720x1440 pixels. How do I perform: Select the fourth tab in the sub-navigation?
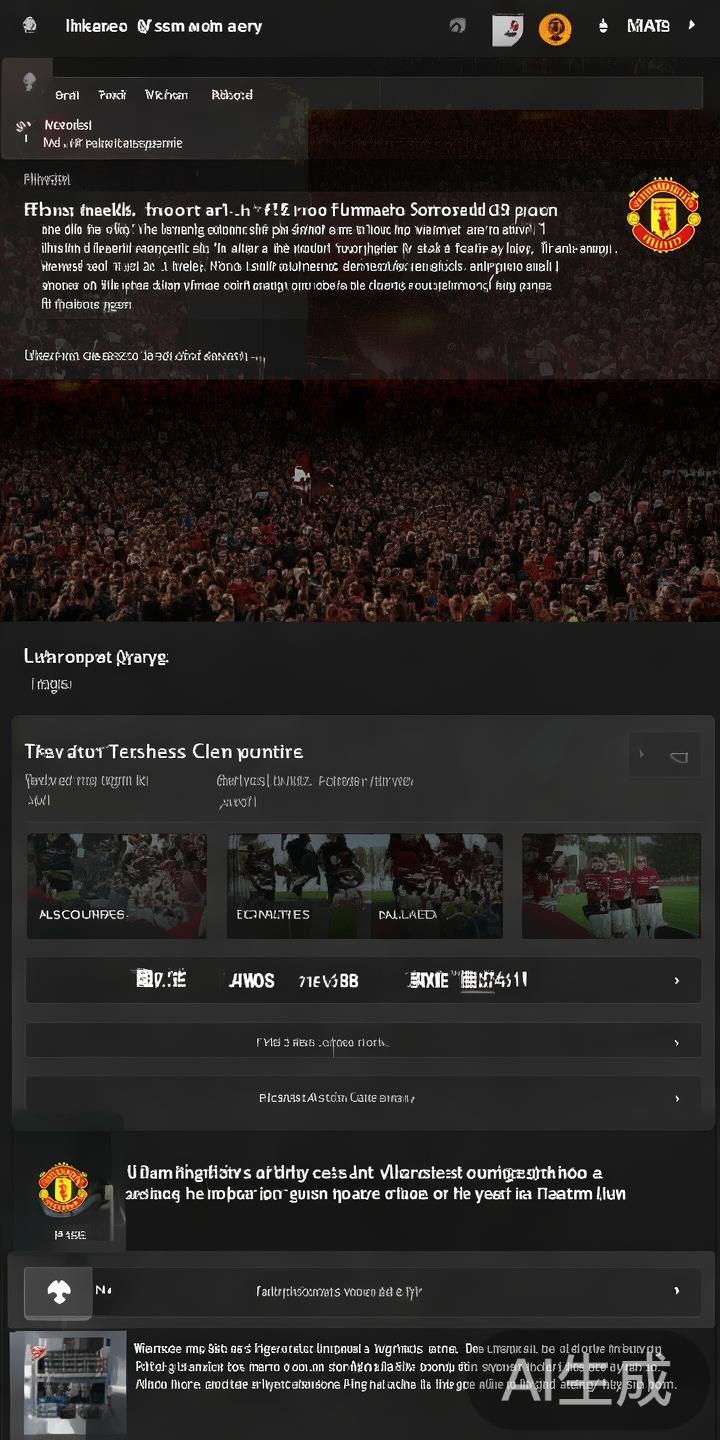click(232, 95)
